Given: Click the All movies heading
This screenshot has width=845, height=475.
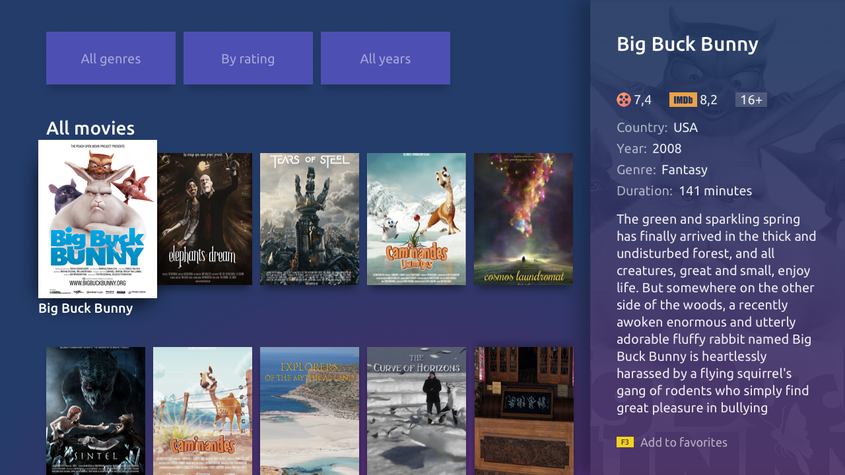Looking at the screenshot, I should pos(91,128).
